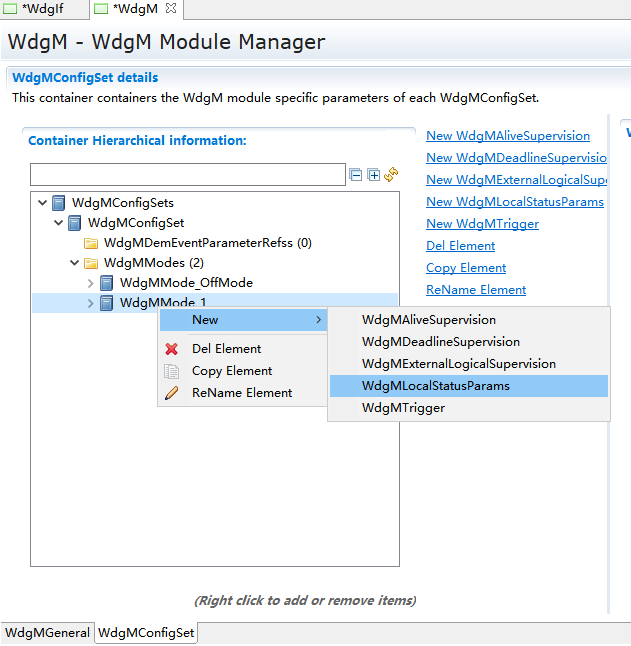The height and width of the screenshot is (646, 631).
Task: Open the WdgIf editor tab
Action: (x=42, y=9)
